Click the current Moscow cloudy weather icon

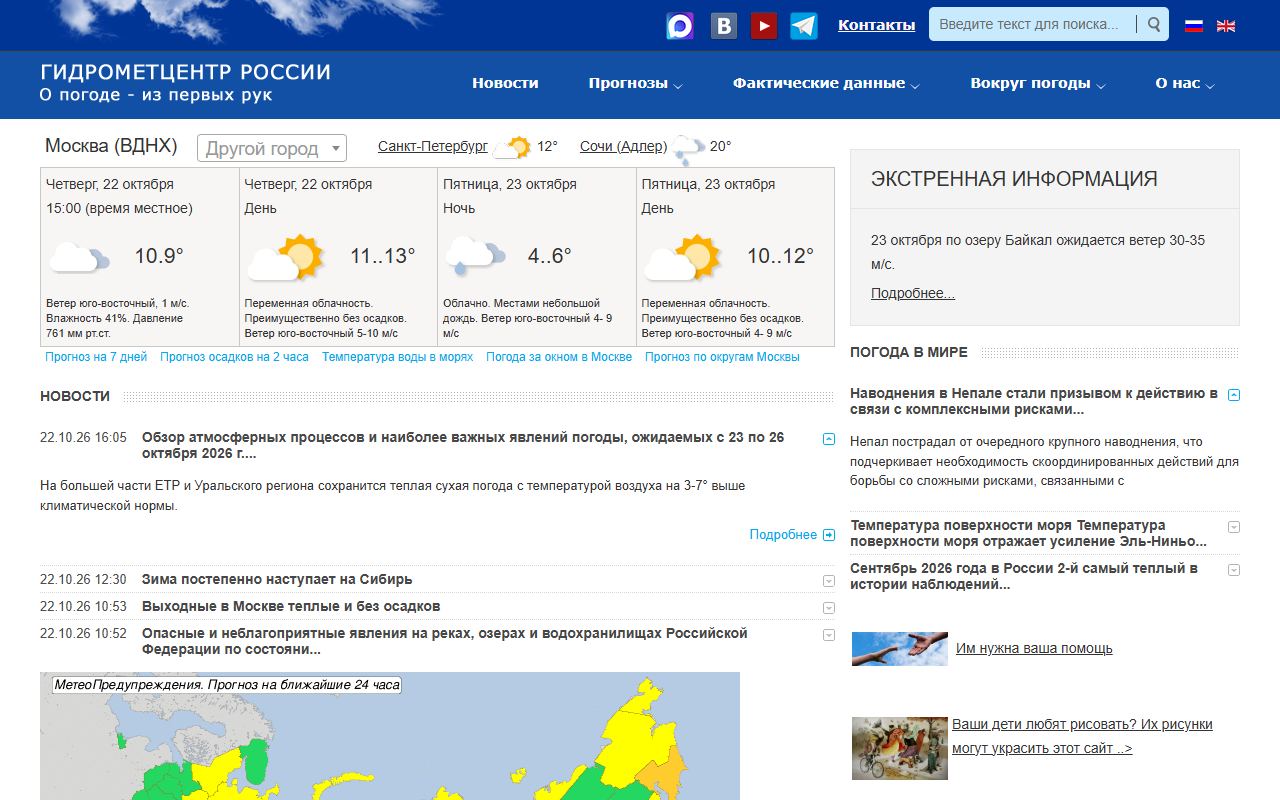coord(79,258)
